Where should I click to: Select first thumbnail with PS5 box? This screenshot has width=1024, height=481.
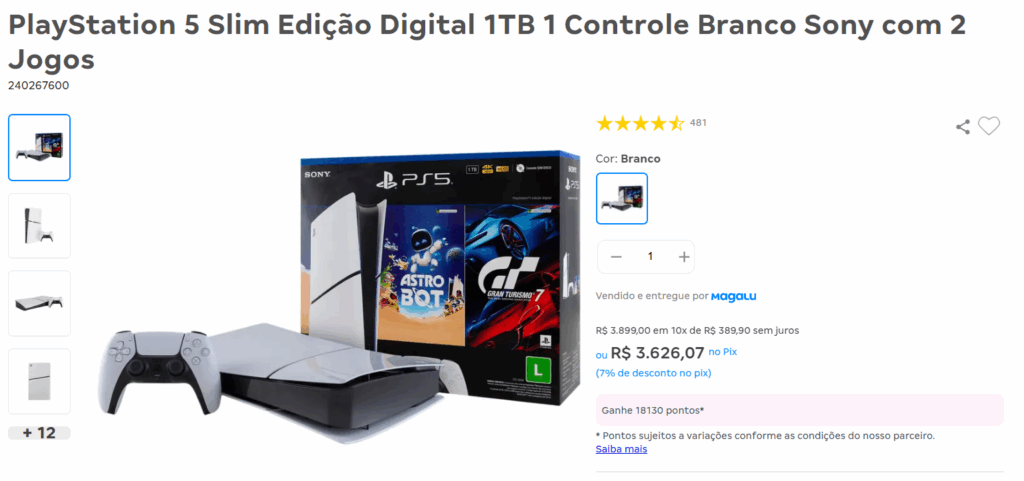(x=39, y=147)
